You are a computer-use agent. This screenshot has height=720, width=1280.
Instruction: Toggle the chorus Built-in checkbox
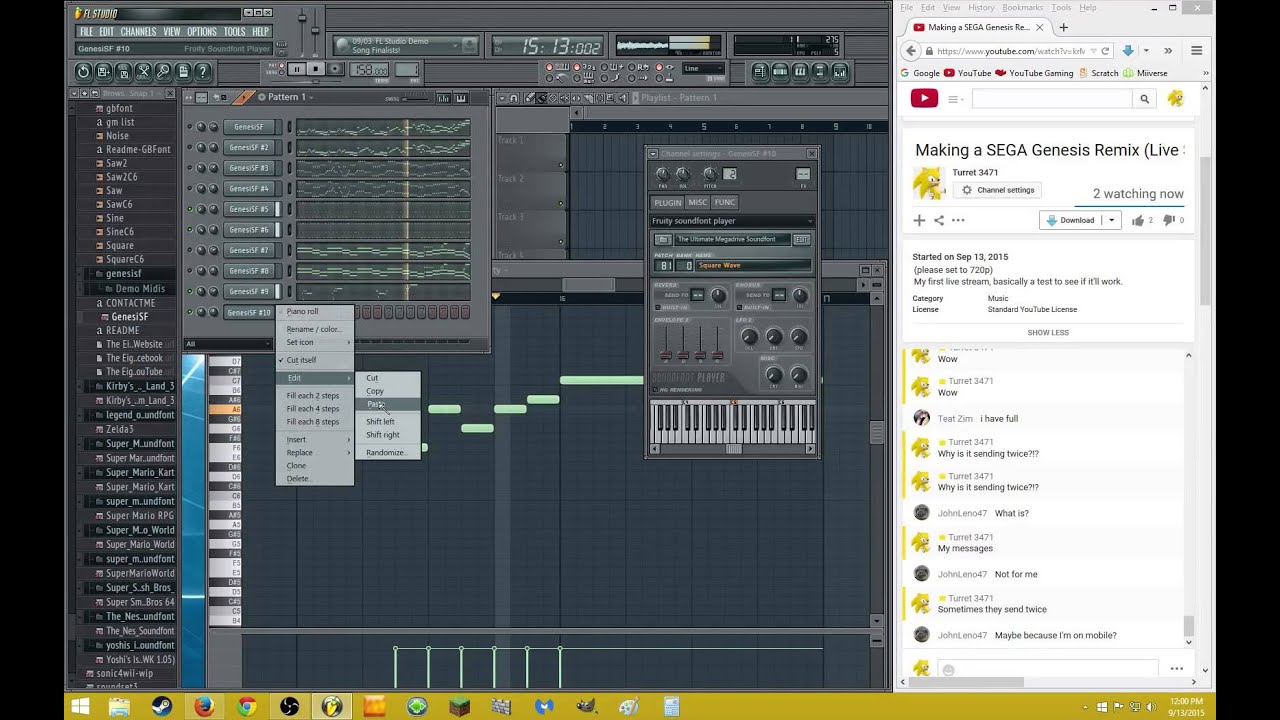click(x=739, y=307)
